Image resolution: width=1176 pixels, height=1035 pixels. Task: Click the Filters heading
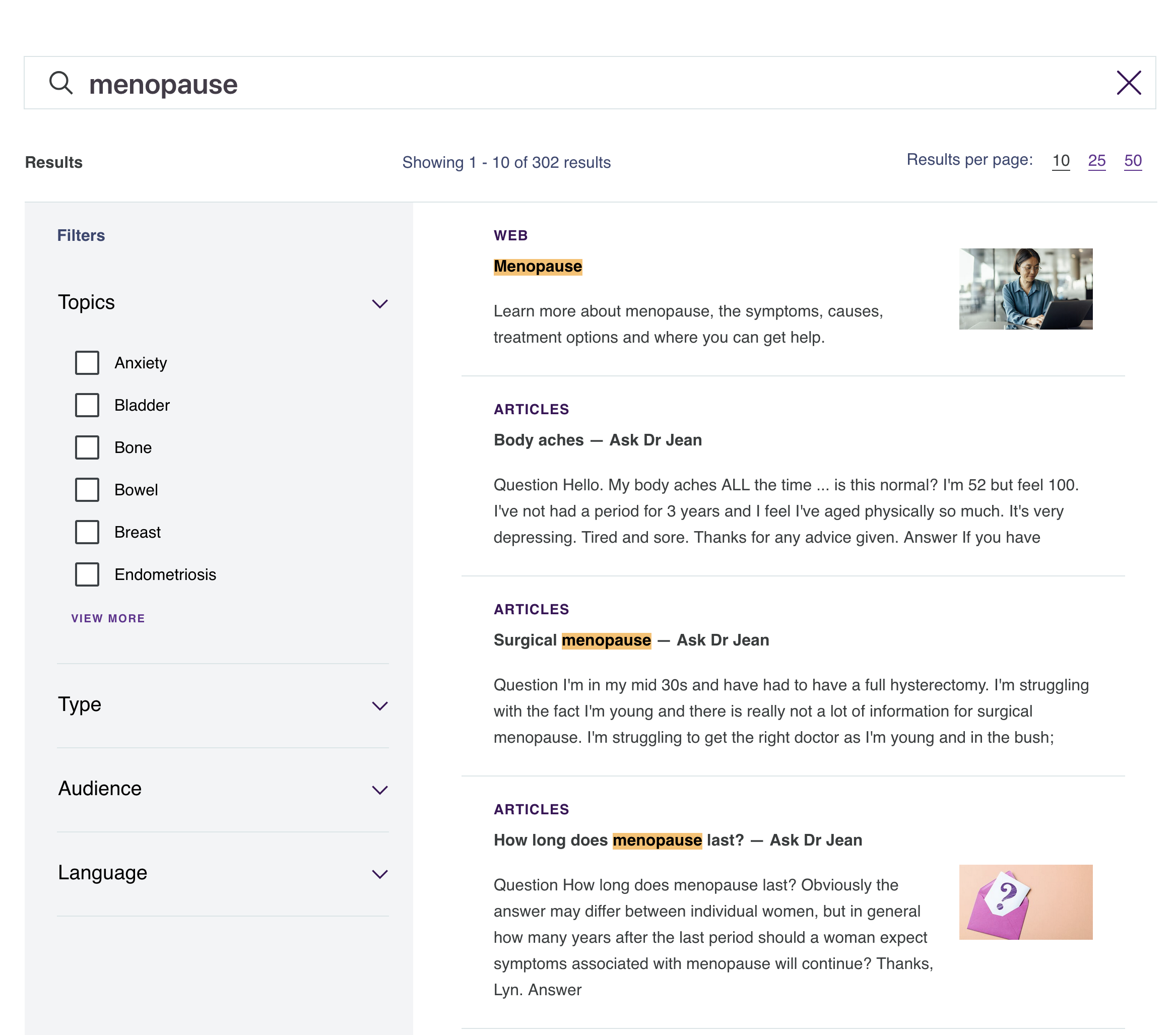81,235
